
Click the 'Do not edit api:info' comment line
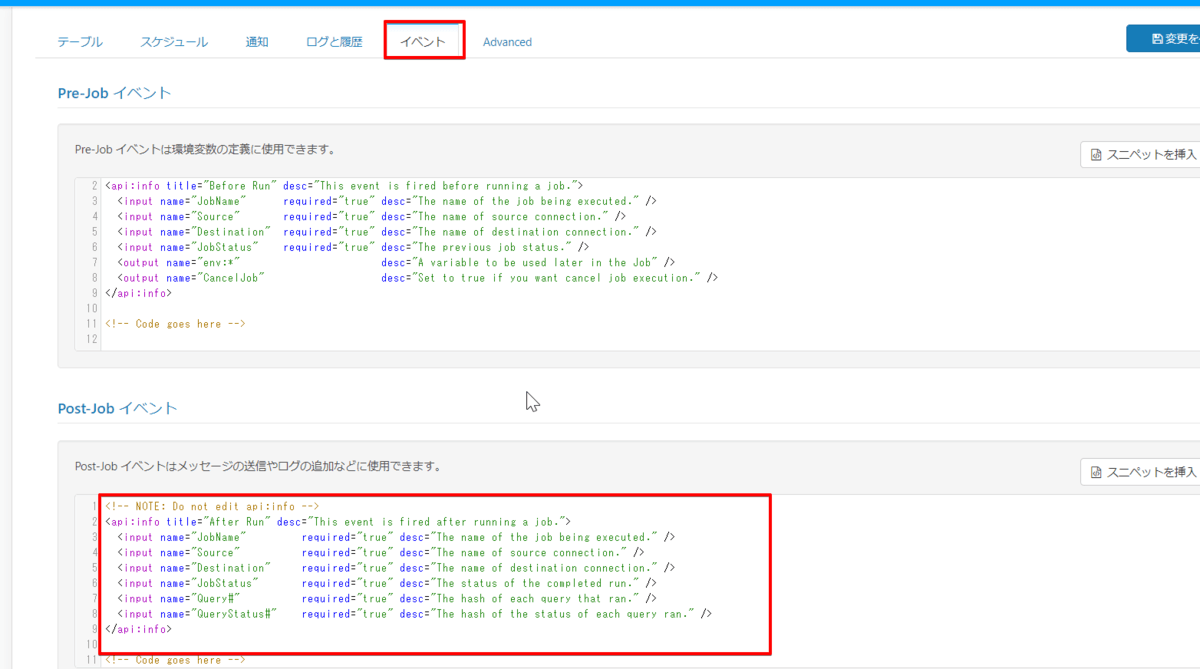coord(212,507)
